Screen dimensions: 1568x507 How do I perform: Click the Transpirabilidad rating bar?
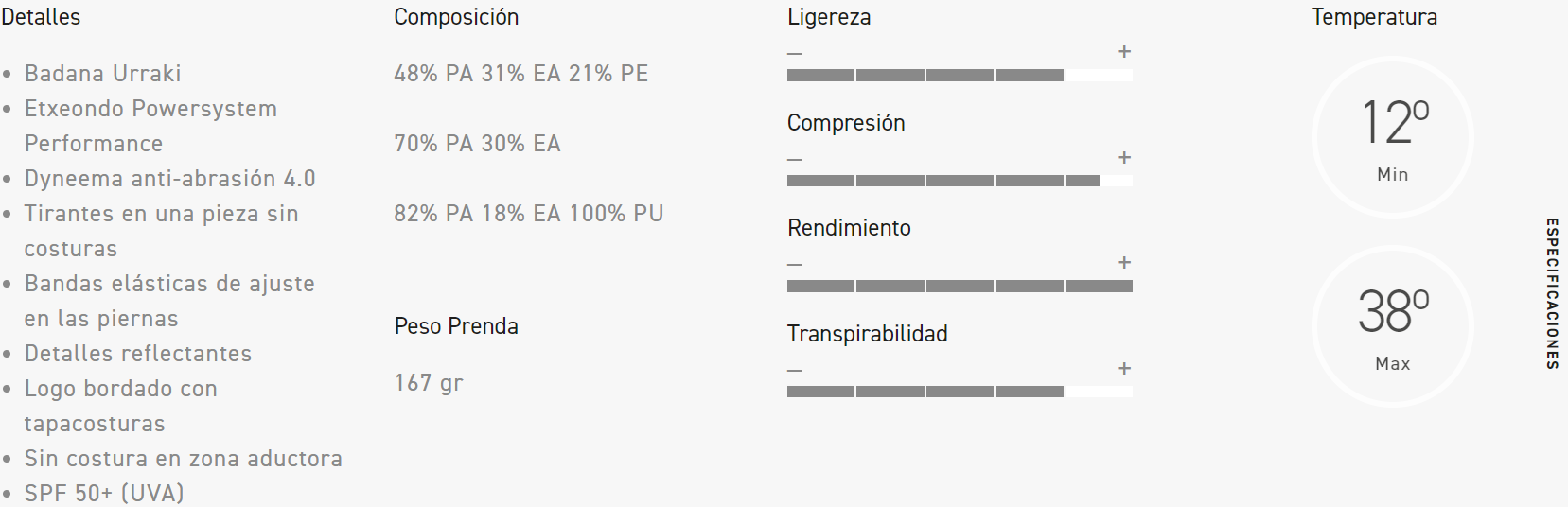pos(960,392)
